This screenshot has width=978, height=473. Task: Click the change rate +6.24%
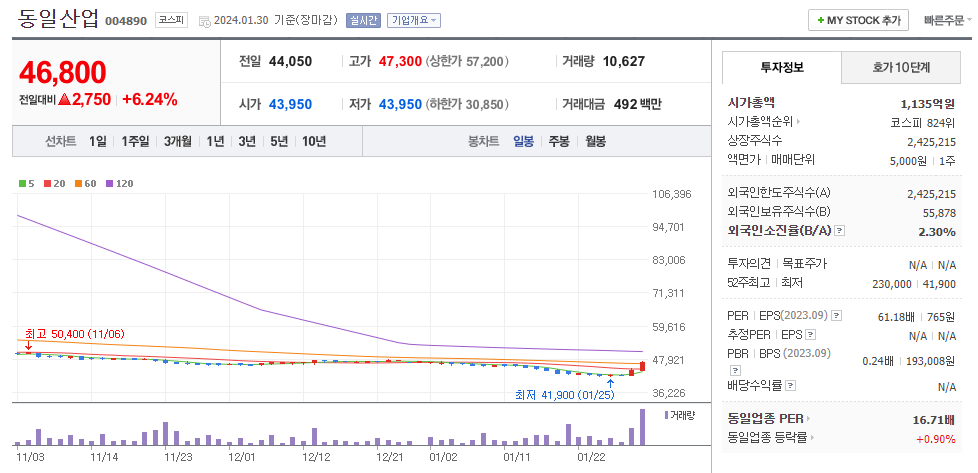pos(150,100)
